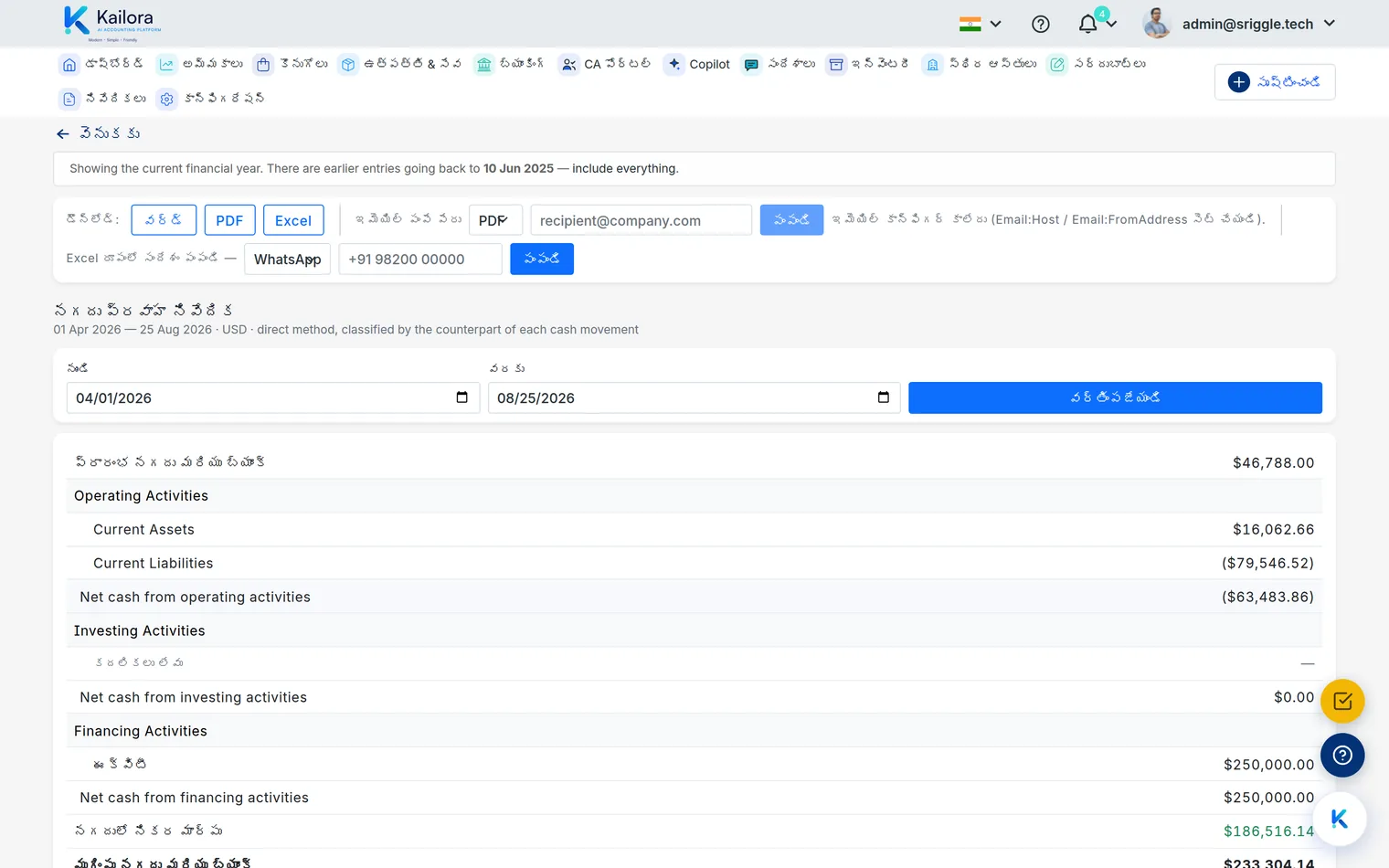Click the calendar icon in the from-date field
The height and width of the screenshot is (868, 1389).
coord(461,397)
